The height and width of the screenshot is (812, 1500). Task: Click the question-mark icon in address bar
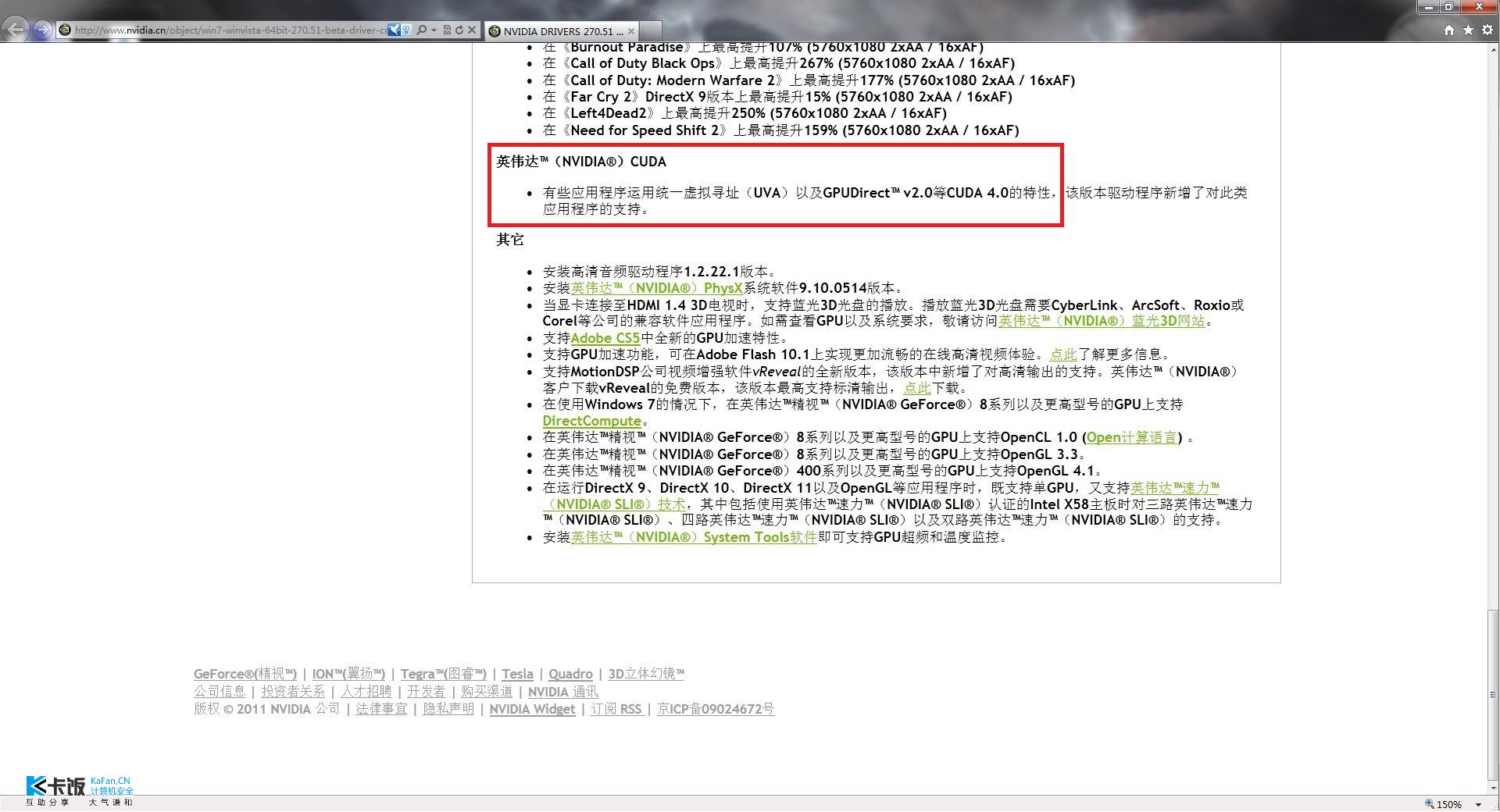click(x=406, y=30)
